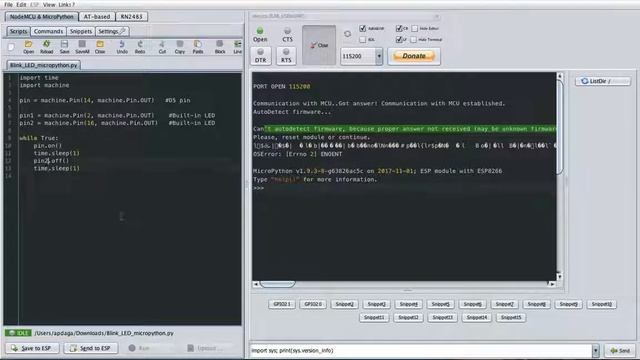Switch to the Snippets tab
The height and width of the screenshot is (360, 640).
click(80, 31)
